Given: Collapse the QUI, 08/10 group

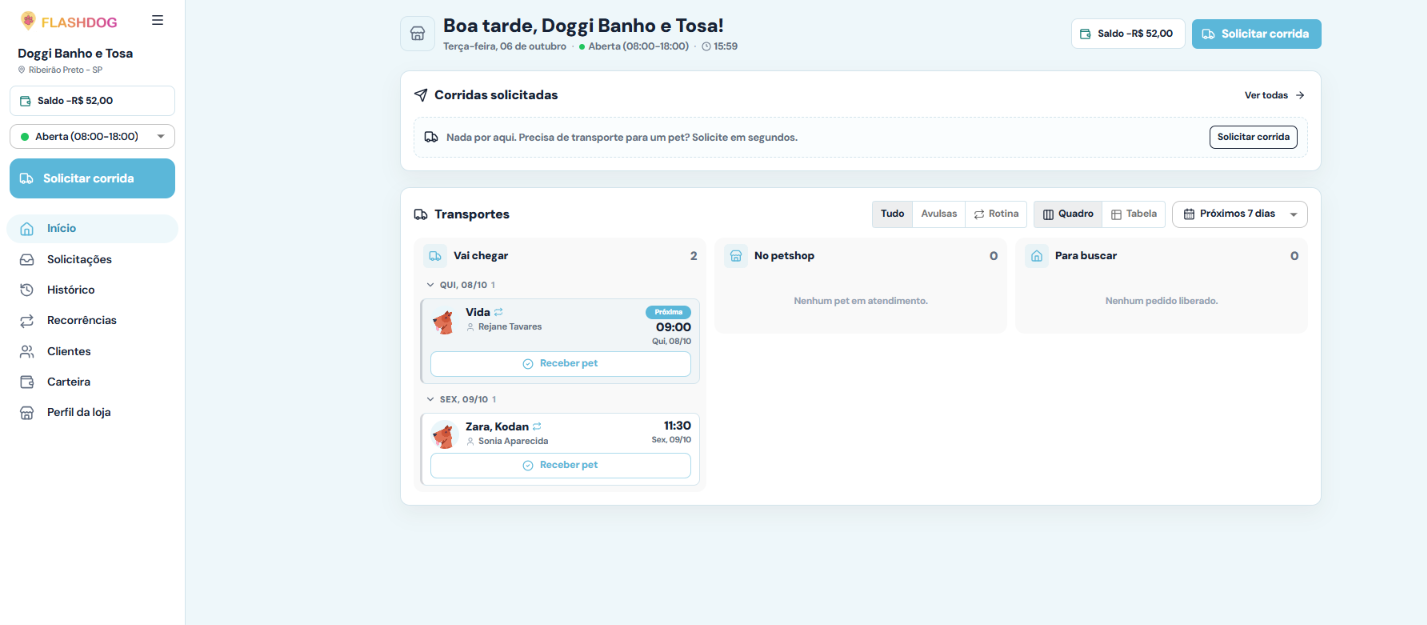Looking at the screenshot, I should [461, 285].
